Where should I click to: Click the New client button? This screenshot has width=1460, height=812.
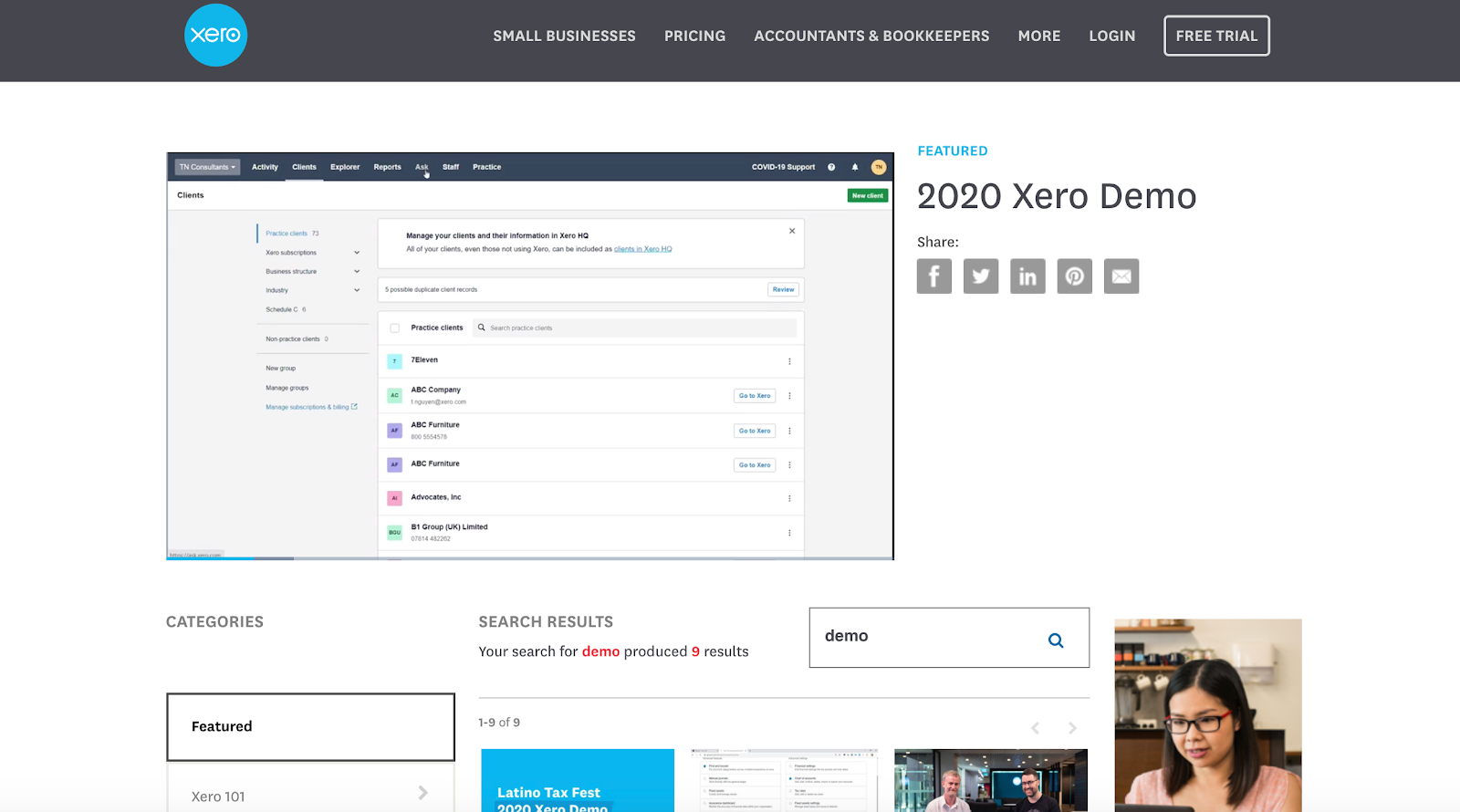867,195
